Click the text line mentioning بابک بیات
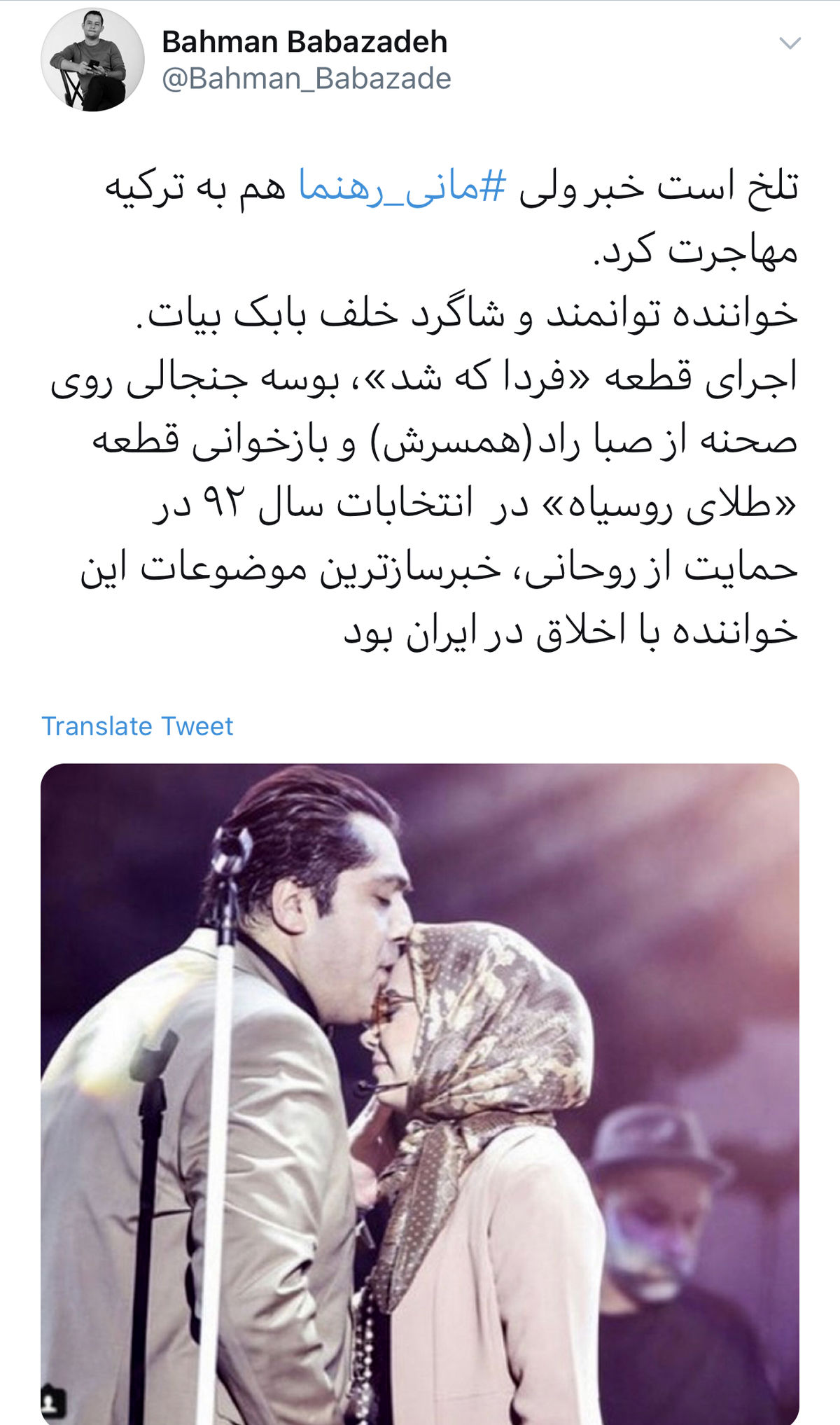The height and width of the screenshot is (1425, 840). (x=466, y=314)
